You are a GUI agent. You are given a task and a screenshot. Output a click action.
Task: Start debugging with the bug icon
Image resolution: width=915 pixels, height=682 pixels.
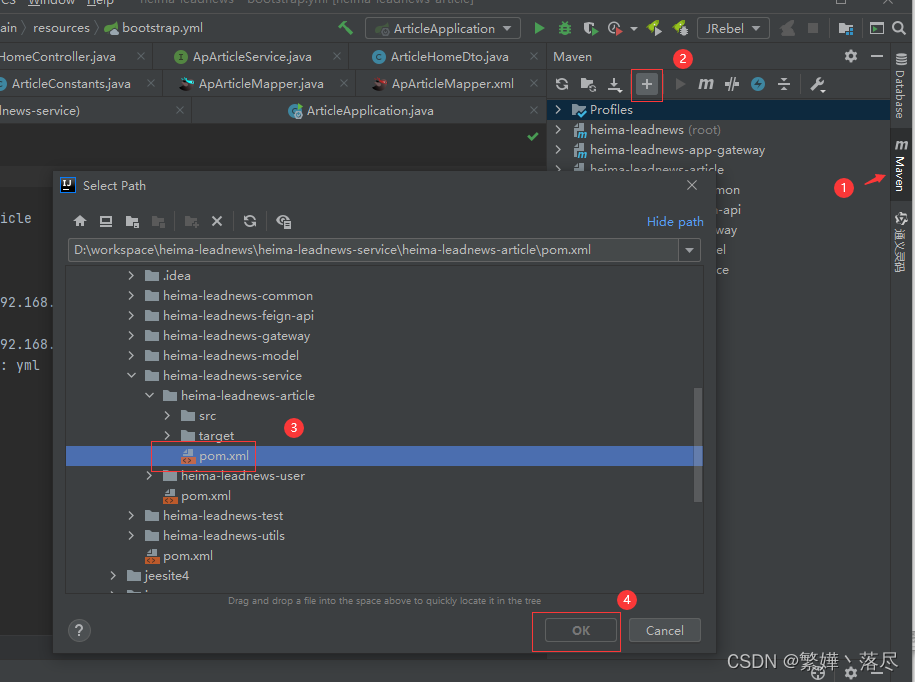click(564, 28)
